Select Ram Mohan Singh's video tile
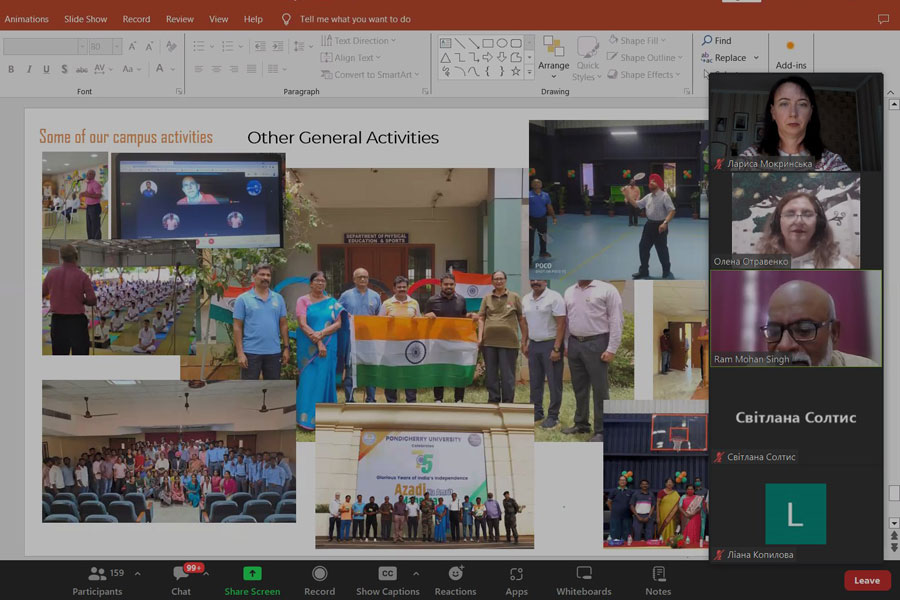The width and height of the screenshot is (900, 600). 796,318
